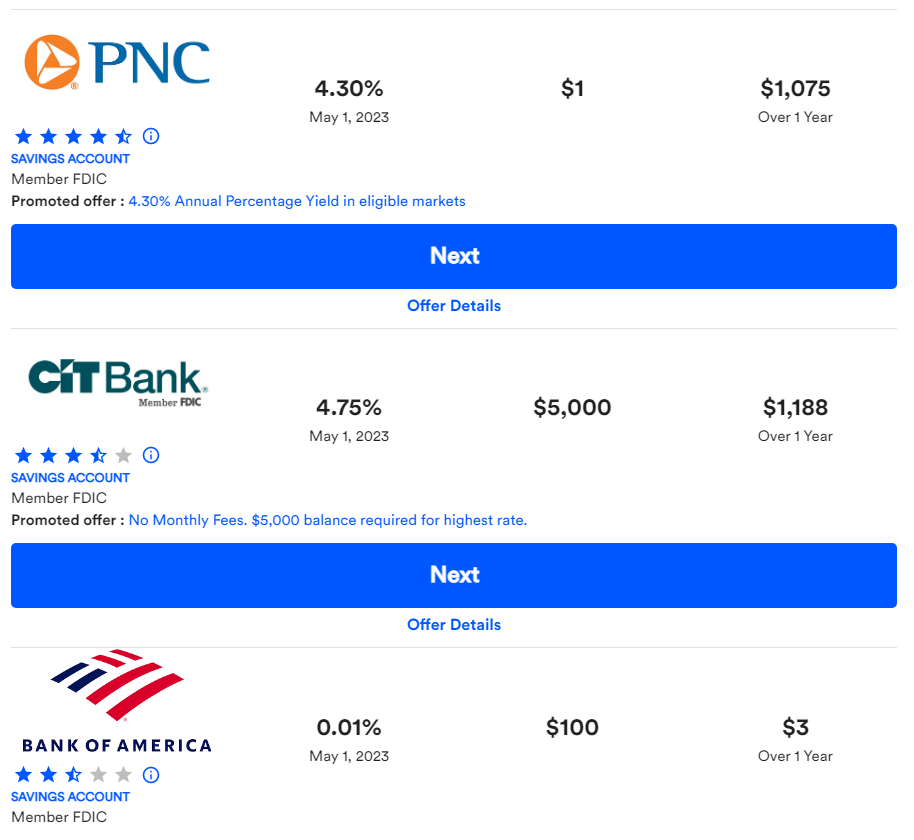Click the PNC bank logo
This screenshot has height=840, width=914.
(x=117, y=62)
